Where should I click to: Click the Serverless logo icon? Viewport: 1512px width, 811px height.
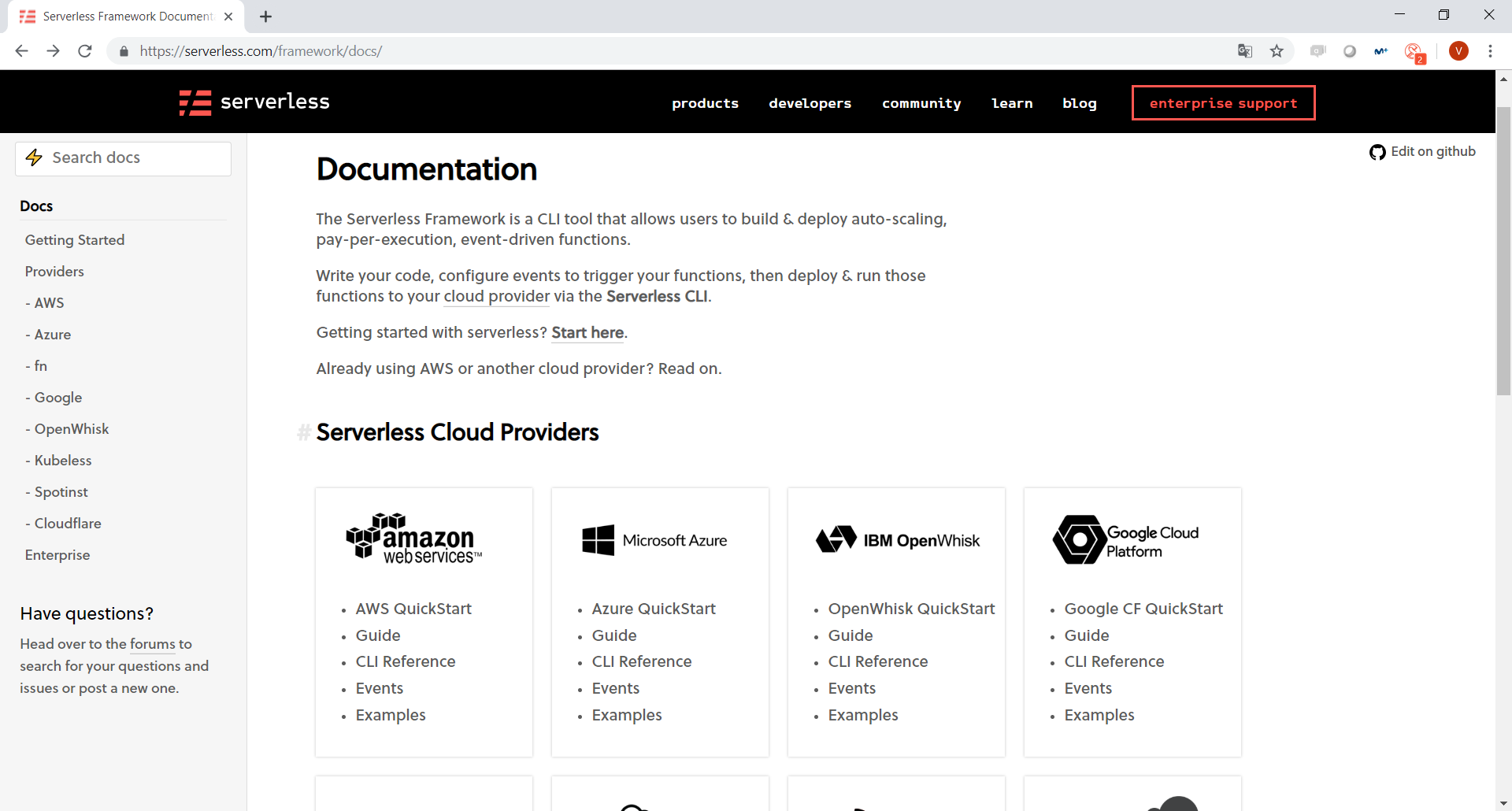(x=195, y=103)
